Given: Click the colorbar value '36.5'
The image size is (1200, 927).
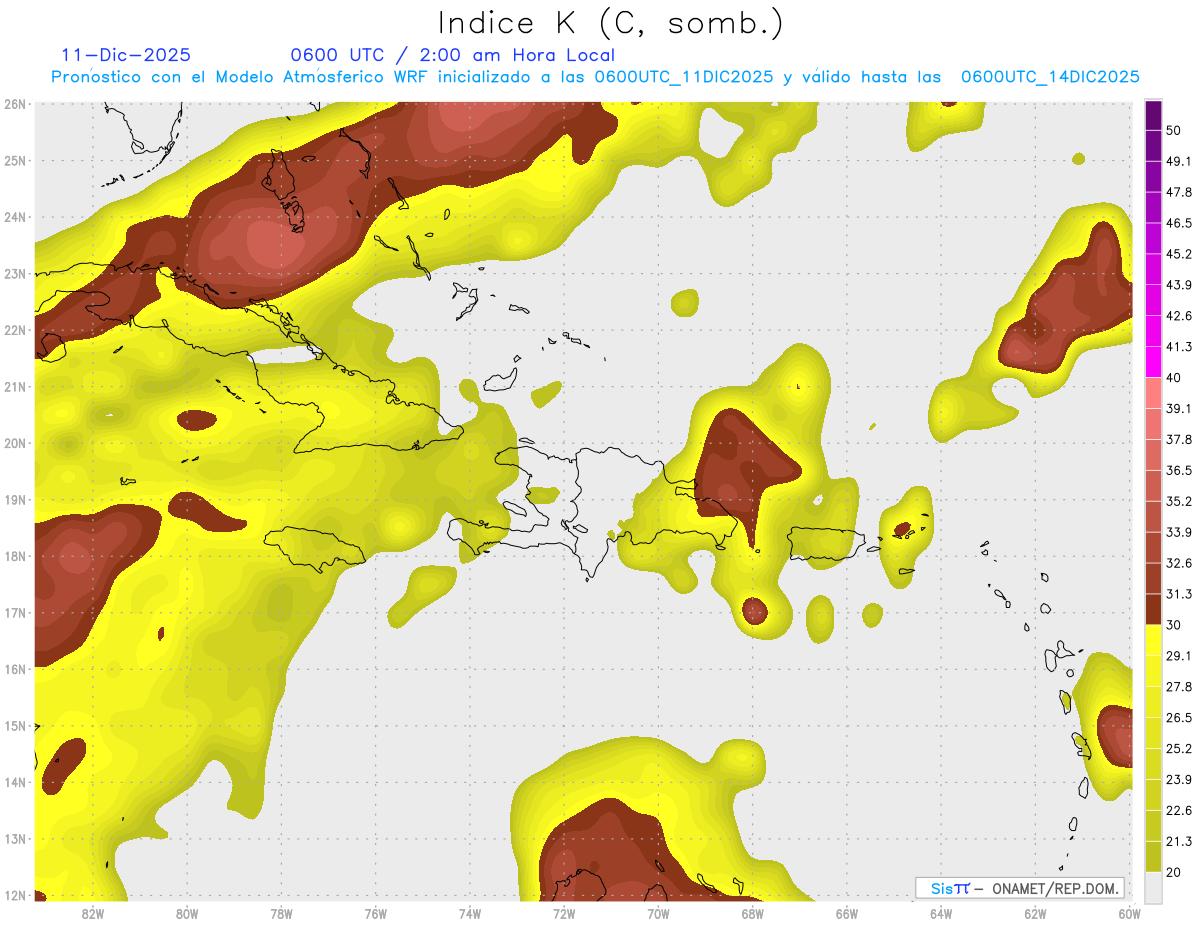Looking at the screenshot, I should coord(1178,470).
